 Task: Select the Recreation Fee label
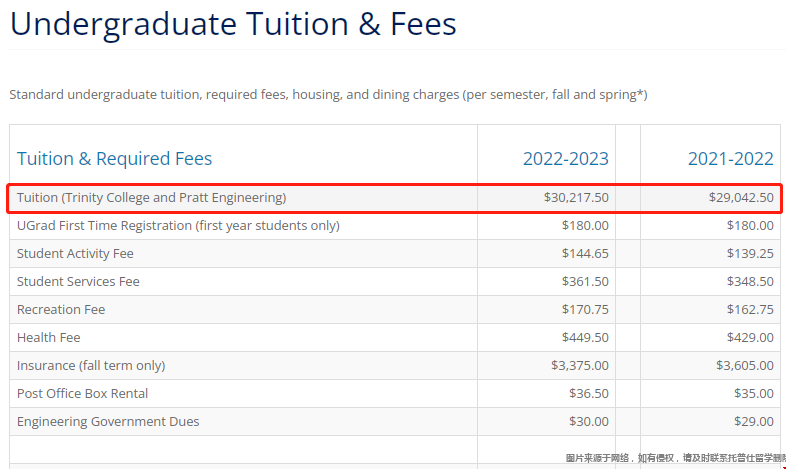click(61, 309)
